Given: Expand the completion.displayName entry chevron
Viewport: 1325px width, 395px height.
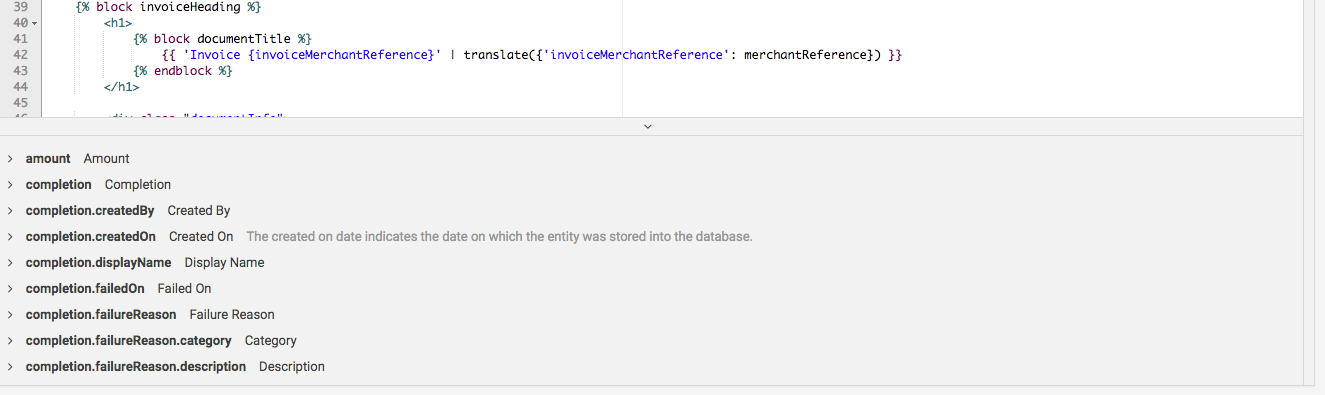Looking at the screenshot, I should click(9, 263).
